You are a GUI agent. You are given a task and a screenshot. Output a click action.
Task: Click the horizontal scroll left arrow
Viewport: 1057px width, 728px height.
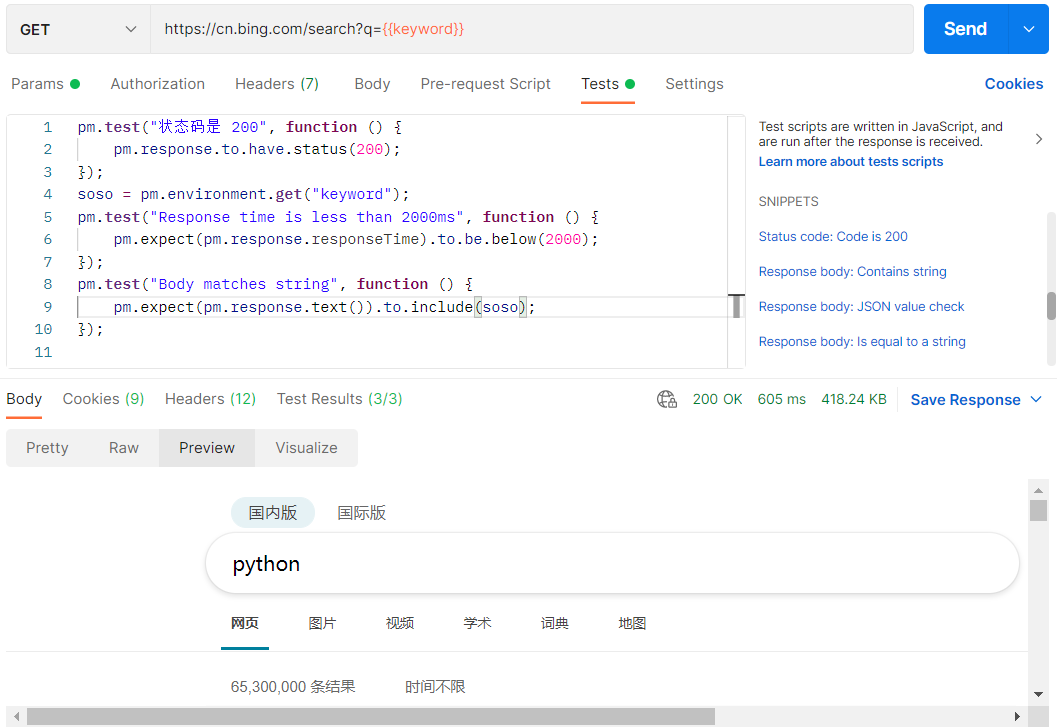(x=16, y=717)
